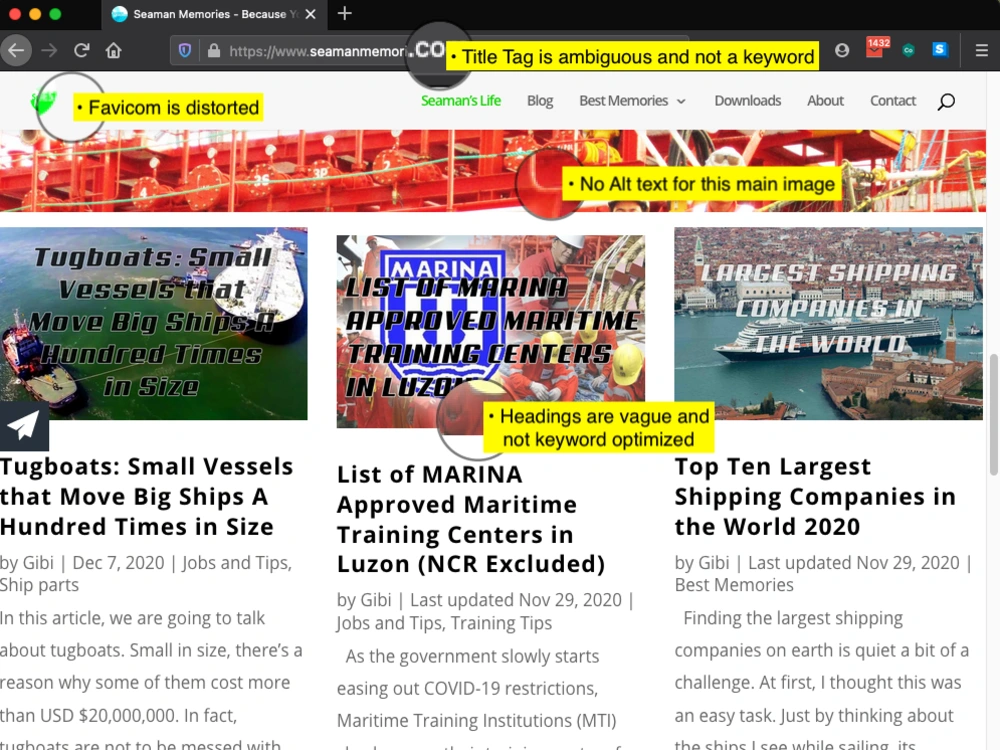
Task: Open the Largest Shipping Companies thumbnail image
Action: click(828, 323)
